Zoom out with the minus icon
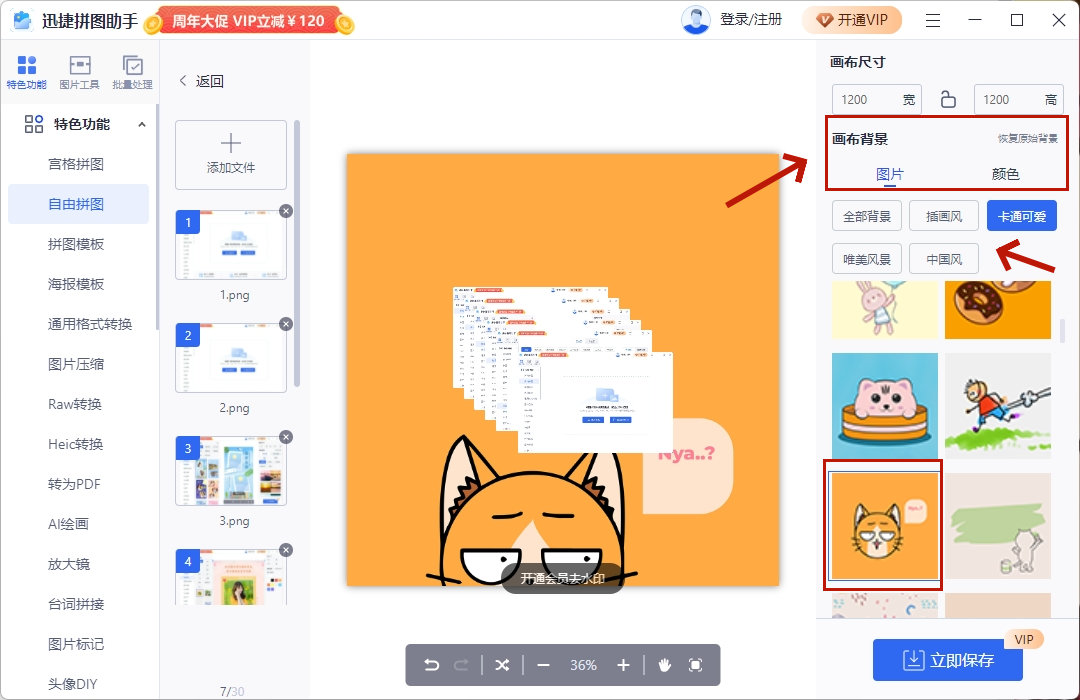Image resolution: width=1080 pixels, height=700 pixels. (543, 665)
